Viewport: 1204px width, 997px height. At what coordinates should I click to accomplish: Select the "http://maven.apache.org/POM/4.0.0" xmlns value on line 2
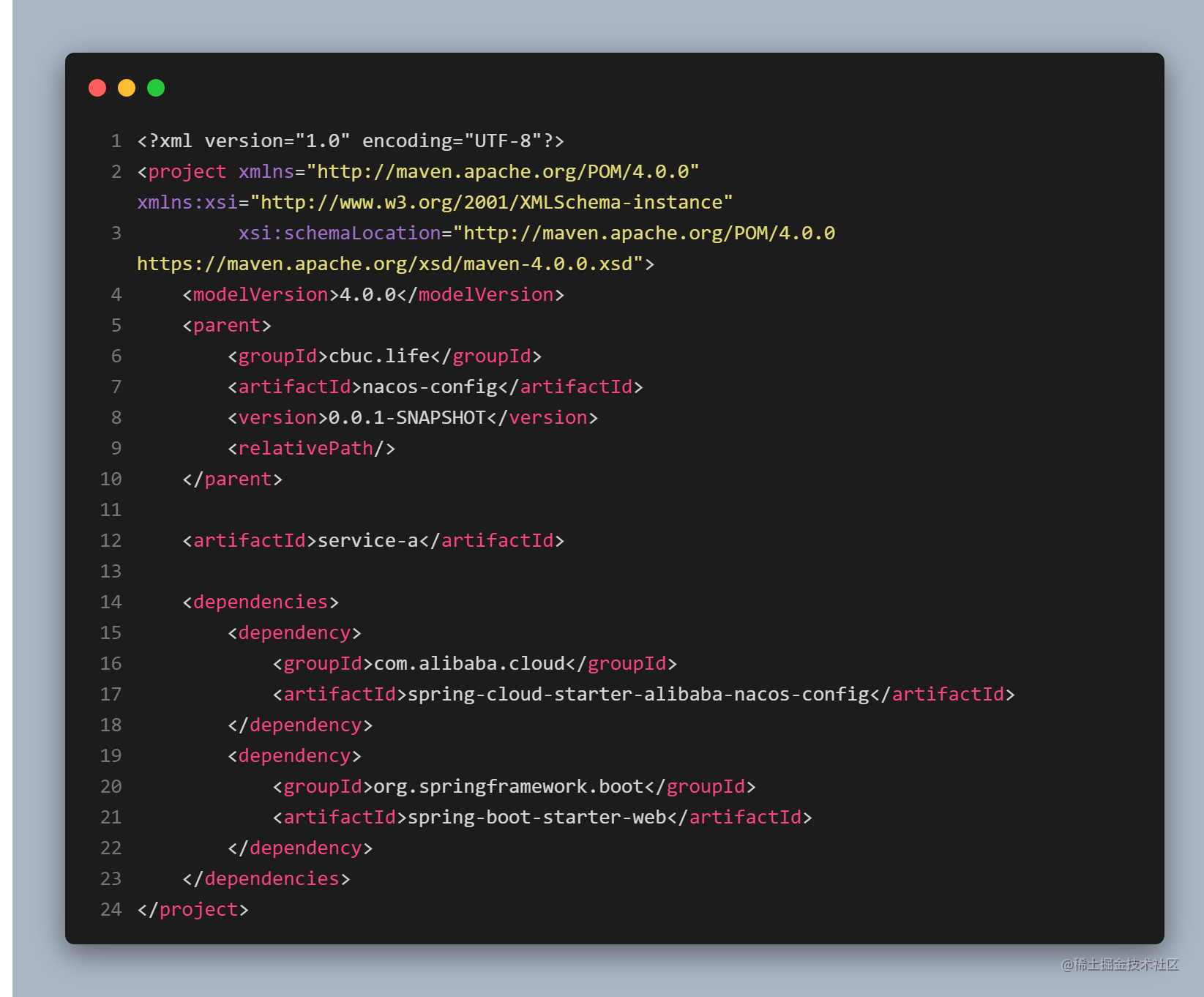pos(503,171)
